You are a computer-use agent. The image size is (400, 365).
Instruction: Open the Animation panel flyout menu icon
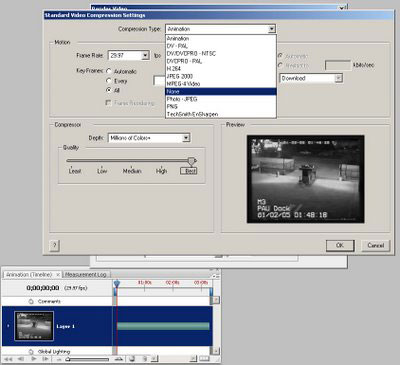click(x=217, y=275)
